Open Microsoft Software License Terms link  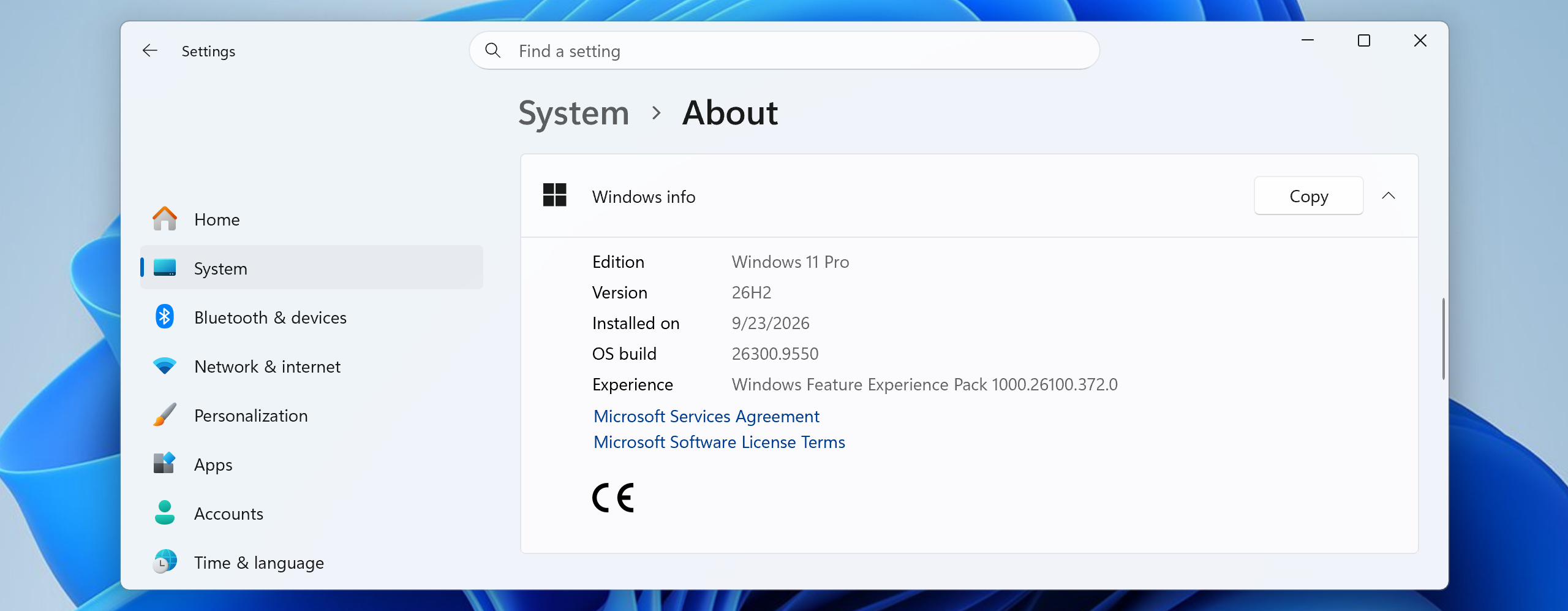[719, 442]
